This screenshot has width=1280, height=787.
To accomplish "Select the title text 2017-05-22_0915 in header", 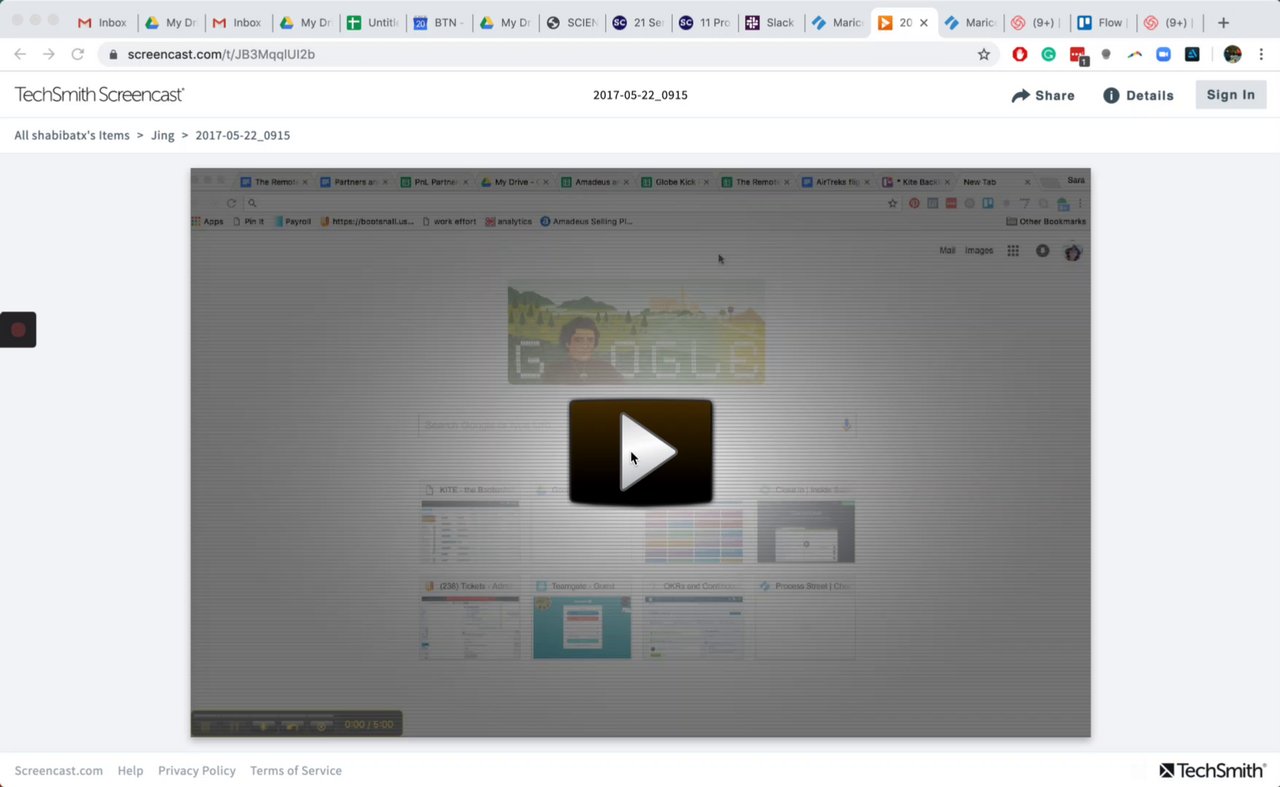I will click(x=640, y=95).
